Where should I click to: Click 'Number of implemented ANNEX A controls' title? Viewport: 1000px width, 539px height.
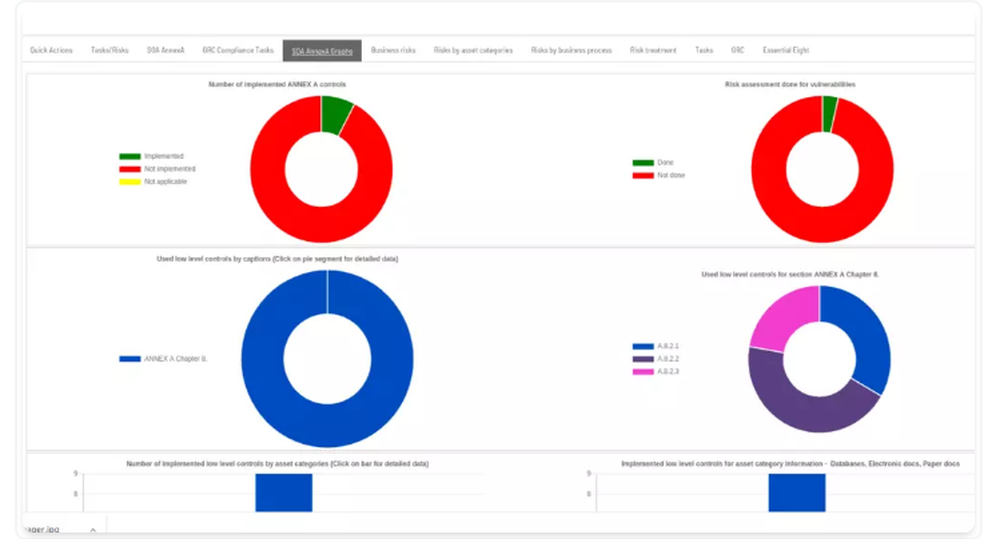click(x=277, y=84)
